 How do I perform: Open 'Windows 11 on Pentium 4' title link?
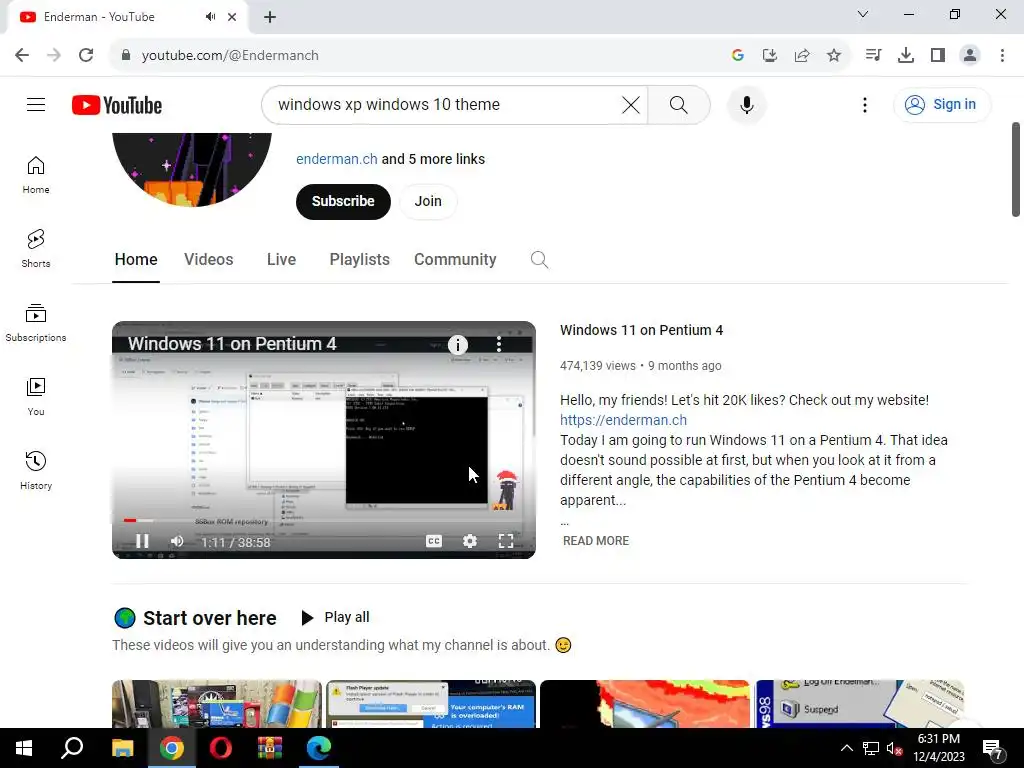click(x=641, y=330)
